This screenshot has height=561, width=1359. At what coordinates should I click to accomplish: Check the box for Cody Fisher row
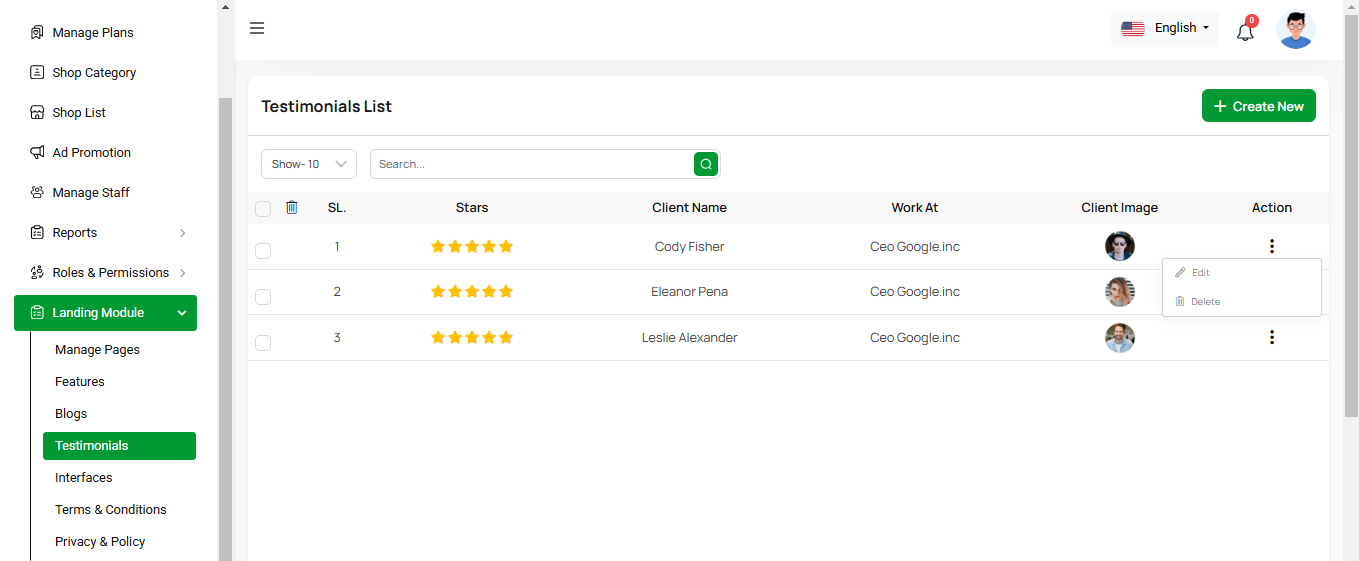[x=263, y=251]
